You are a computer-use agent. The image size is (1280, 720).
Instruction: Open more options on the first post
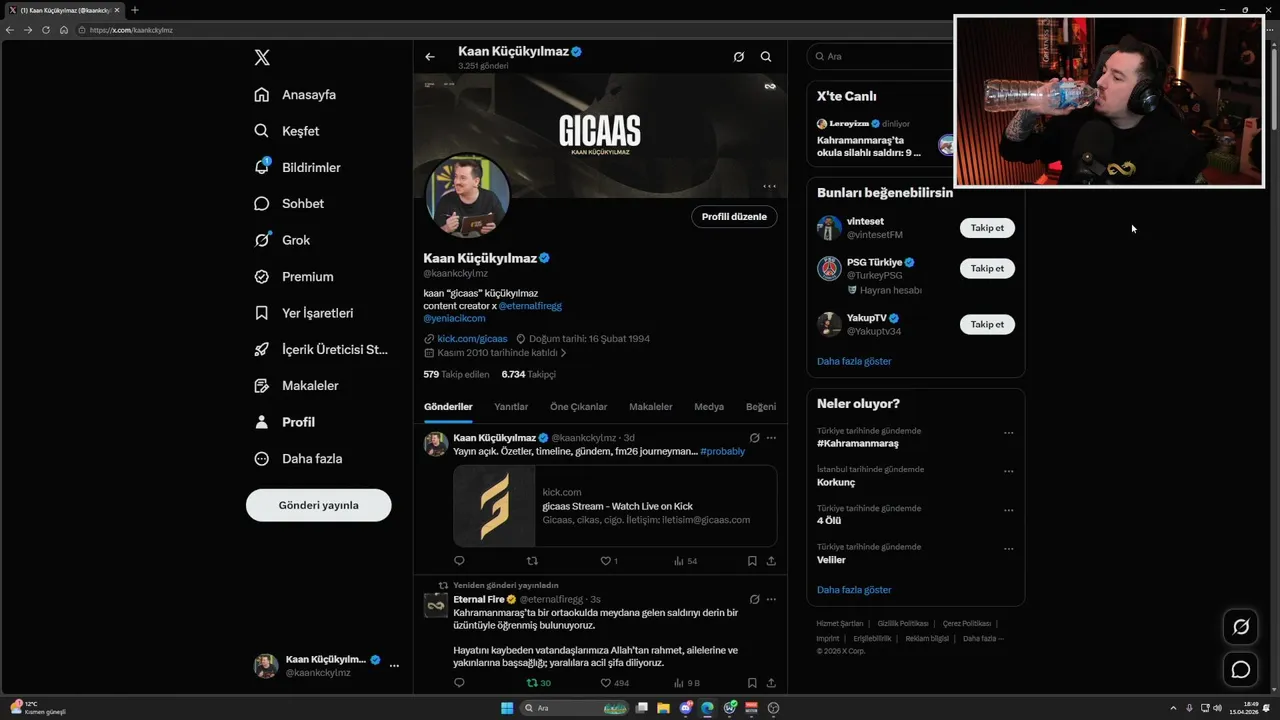coord(771,438)
